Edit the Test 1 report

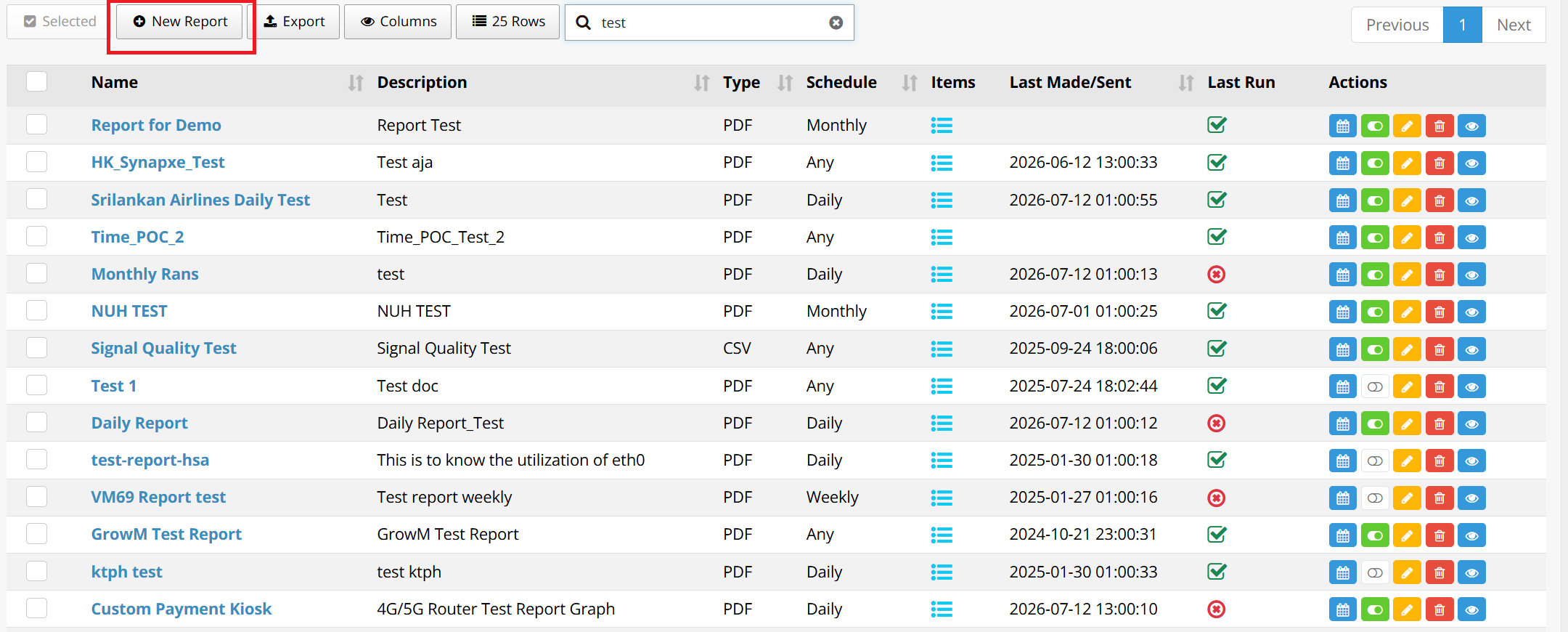coord(1407,386)
